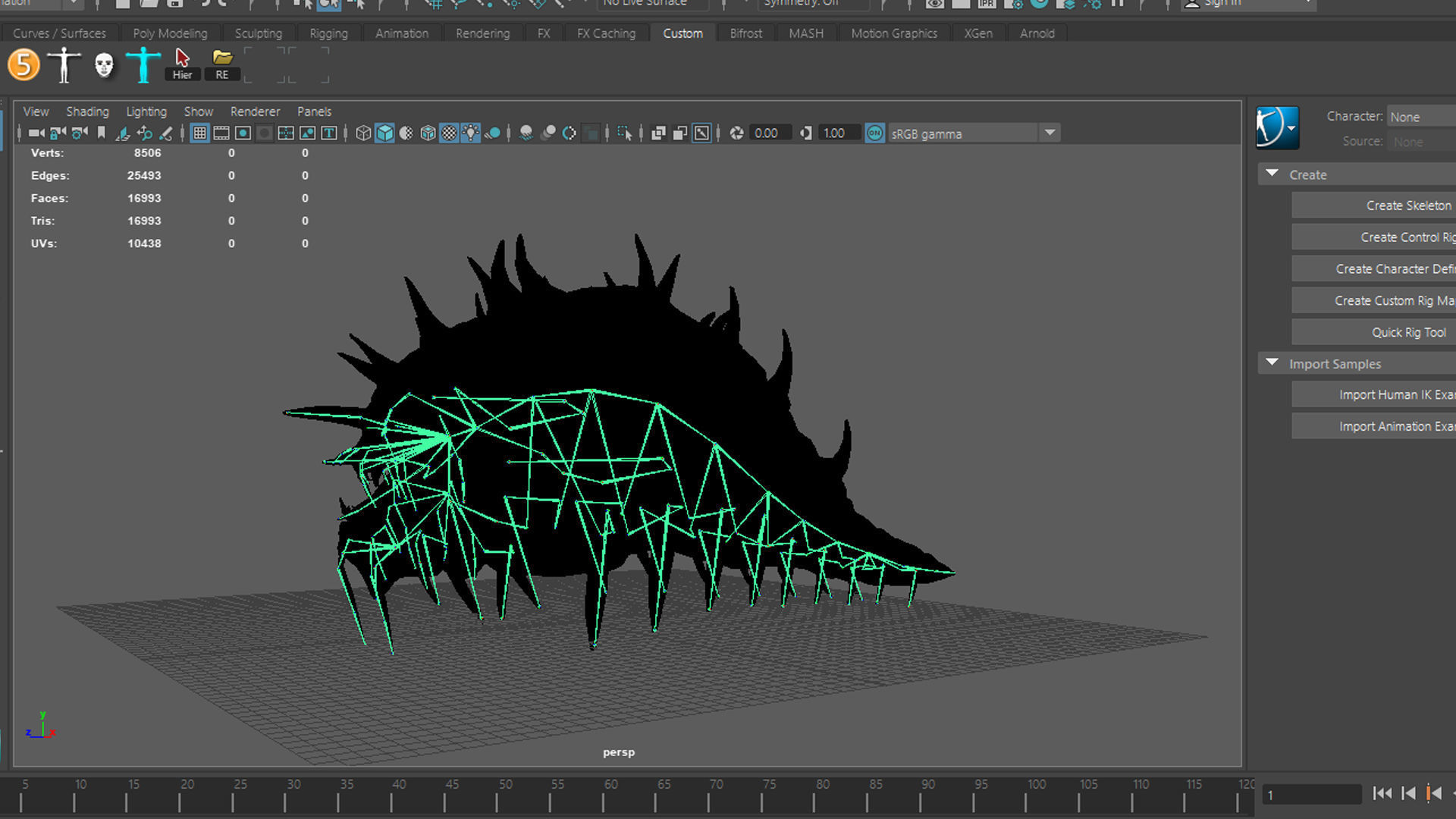Open the HumanIK icon menu
Screen dimensions: 1456x819
[1277, 127]
